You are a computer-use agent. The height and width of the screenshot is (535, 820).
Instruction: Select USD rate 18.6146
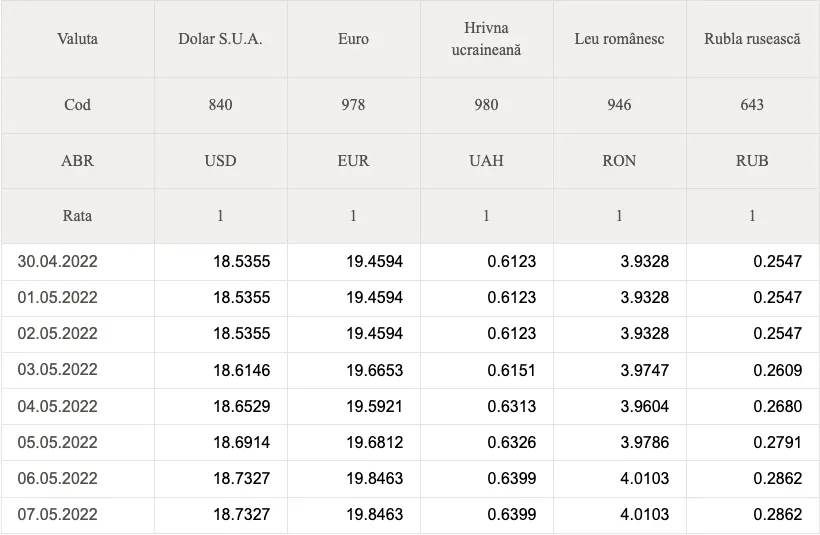coord(242,370)
